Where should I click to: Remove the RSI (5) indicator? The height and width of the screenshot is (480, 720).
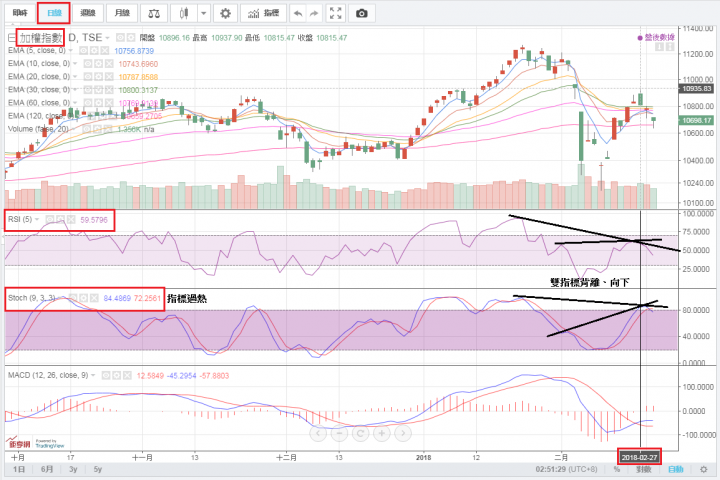[x=71, y=220]
